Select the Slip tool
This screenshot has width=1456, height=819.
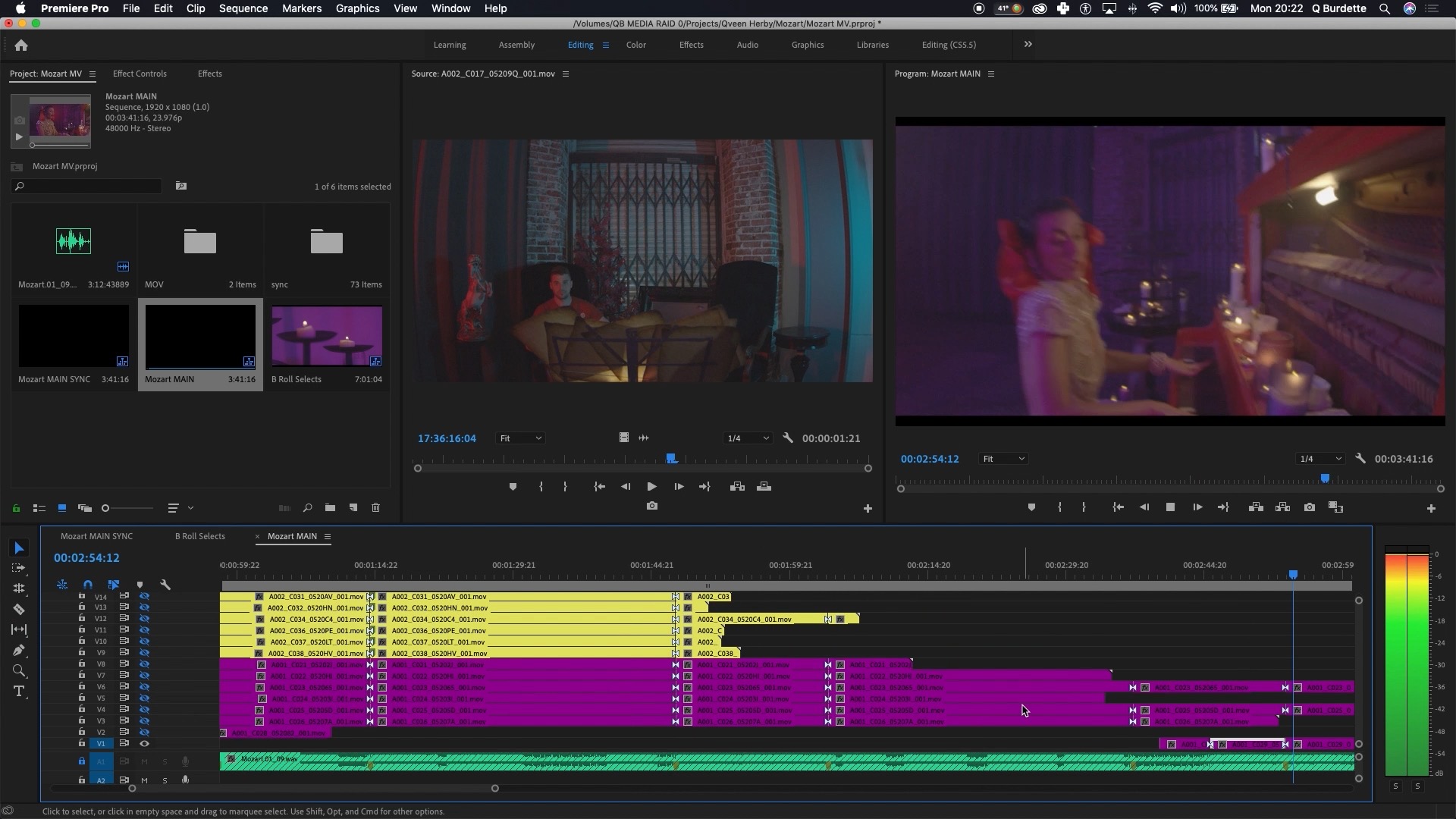point(20,629)
